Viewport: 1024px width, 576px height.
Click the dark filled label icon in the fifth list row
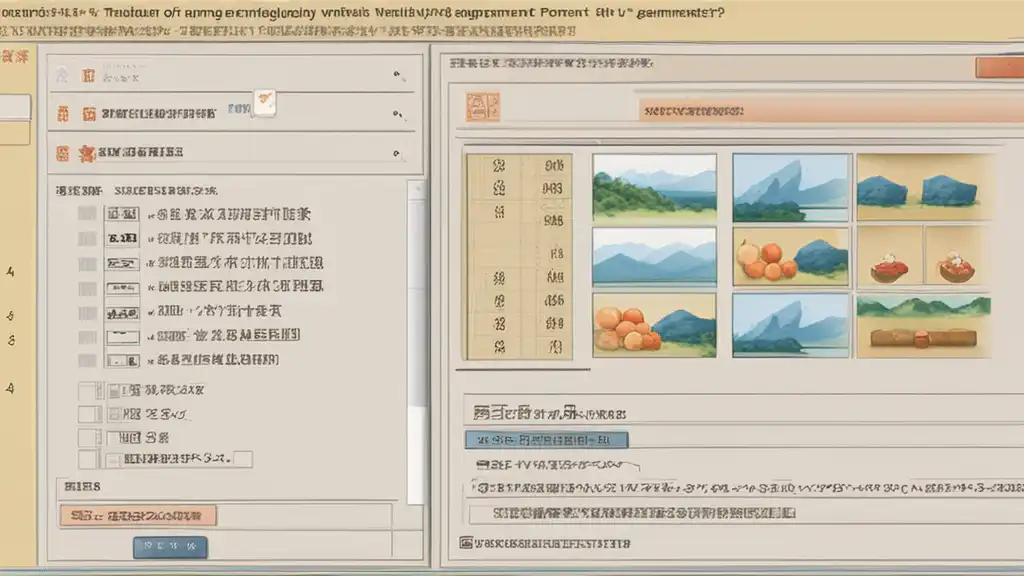pyautogui.click(x=122, y=313)
